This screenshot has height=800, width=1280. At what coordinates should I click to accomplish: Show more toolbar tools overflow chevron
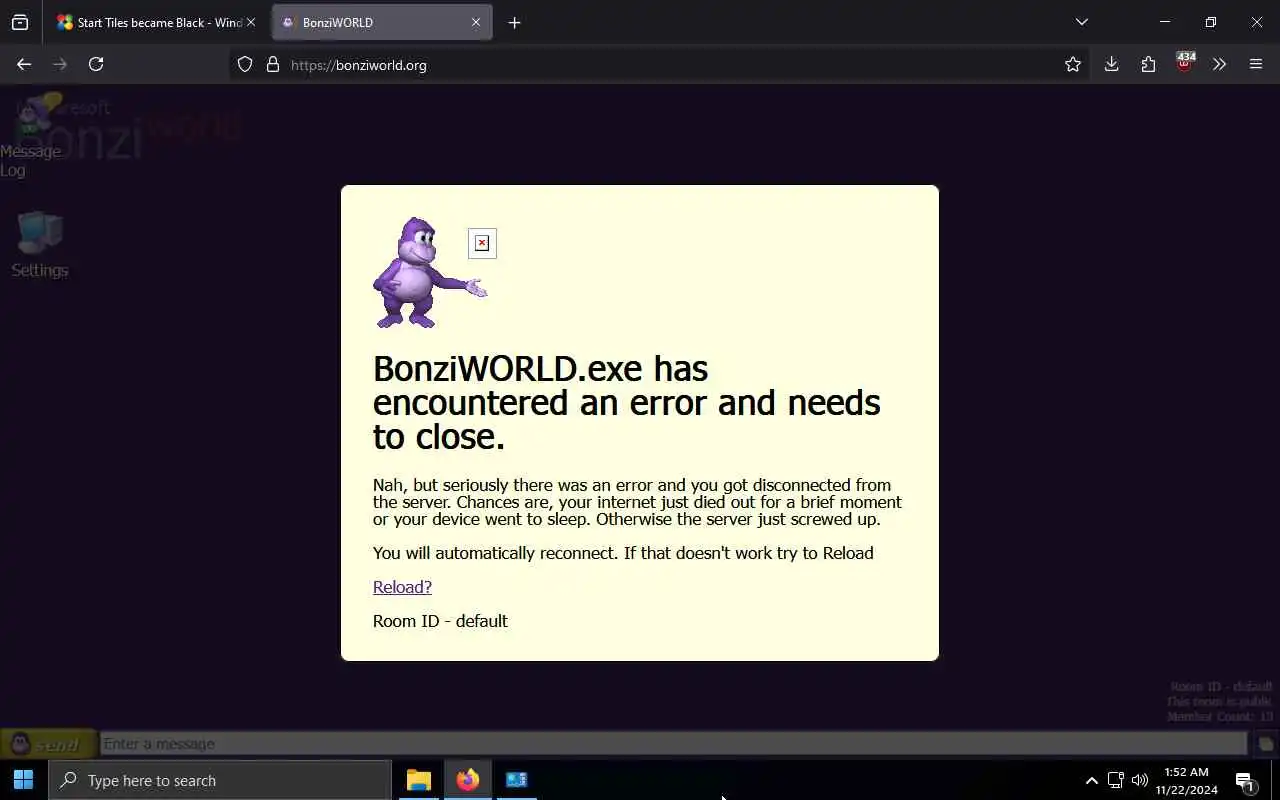pyautogui.click(x=1219, y=64)
